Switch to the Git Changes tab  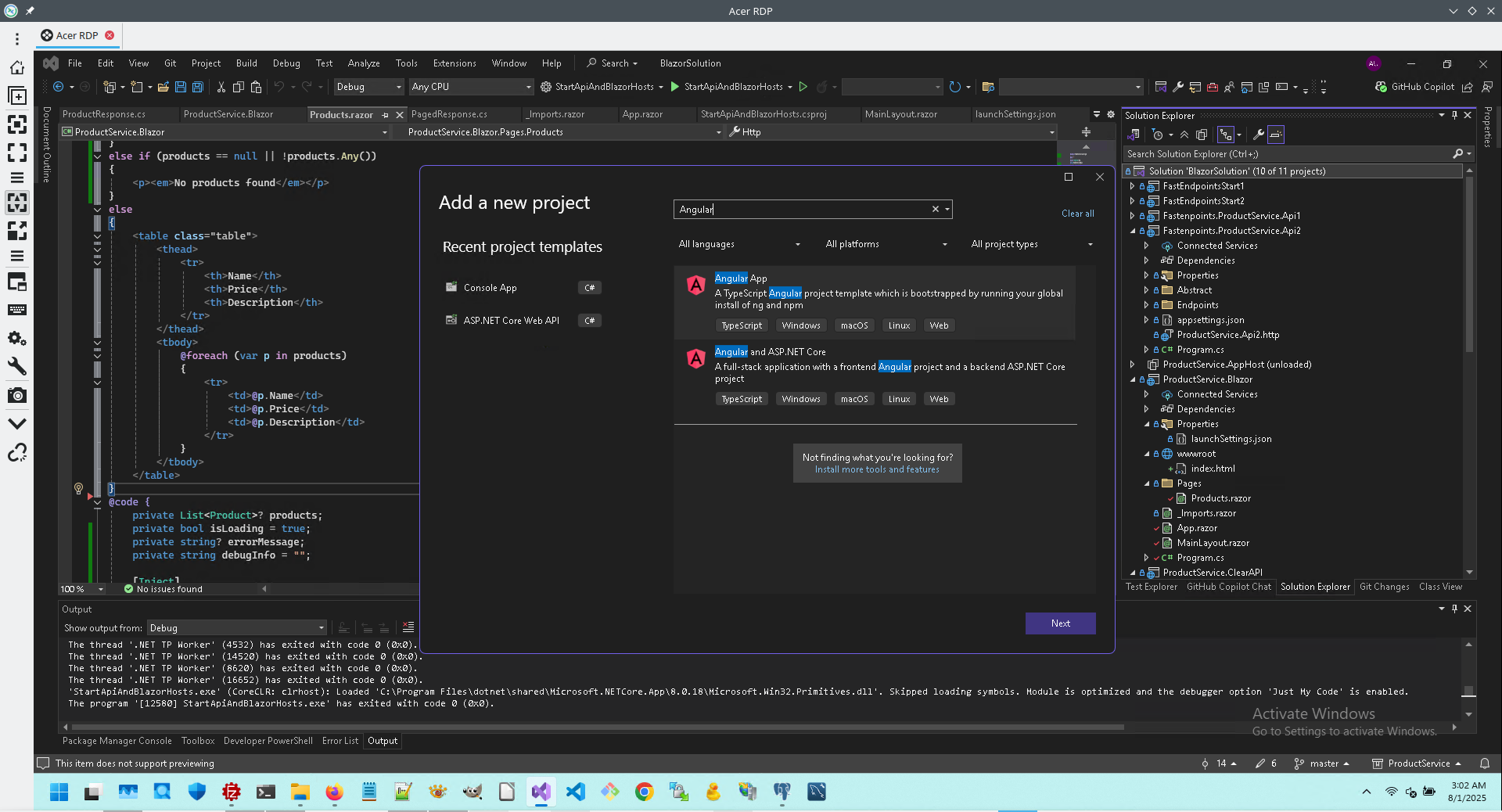pyautogui.click(x=1384, y=587)
